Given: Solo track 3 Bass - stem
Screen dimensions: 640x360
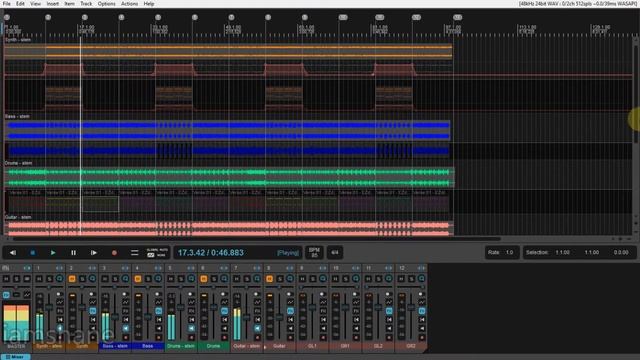Looking at the screenshot, I should pyautogui.click(x=115, y=279).
